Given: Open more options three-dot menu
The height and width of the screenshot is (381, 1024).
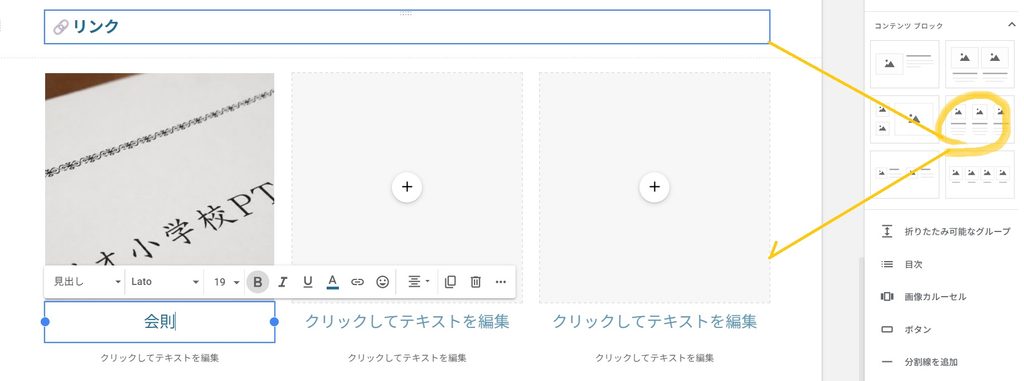Looking at the screenshot, I should [501, 282].
